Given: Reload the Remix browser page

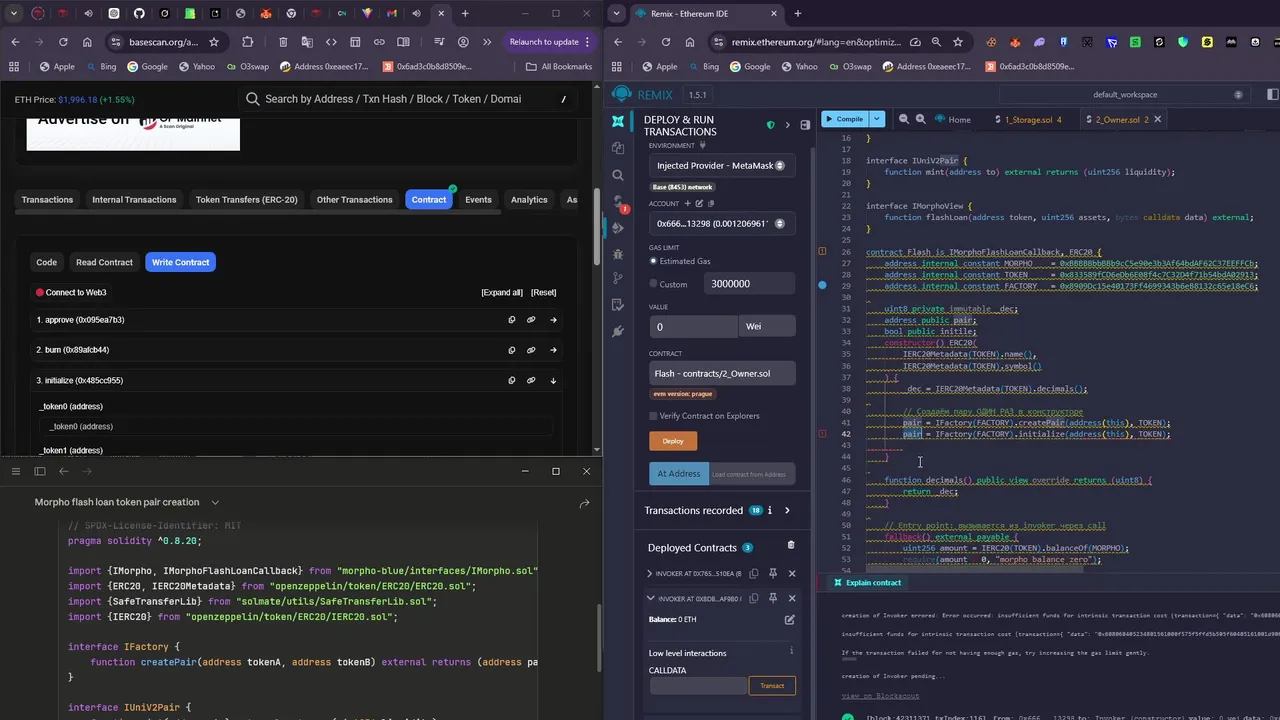Looking at the screenshot, I should click(x=666, y=42).
